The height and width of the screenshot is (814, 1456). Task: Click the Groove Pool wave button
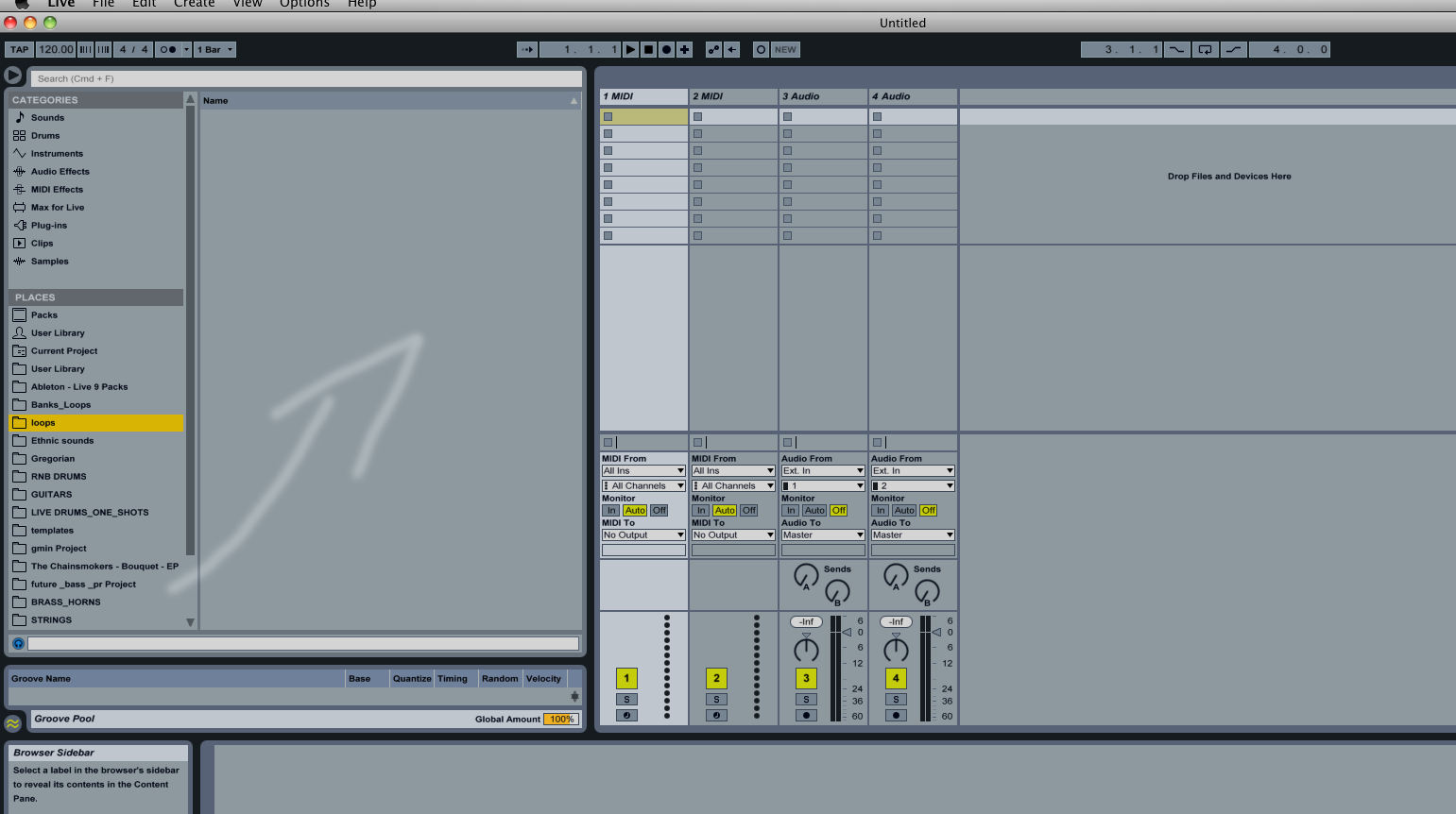[x=12, y=723]
